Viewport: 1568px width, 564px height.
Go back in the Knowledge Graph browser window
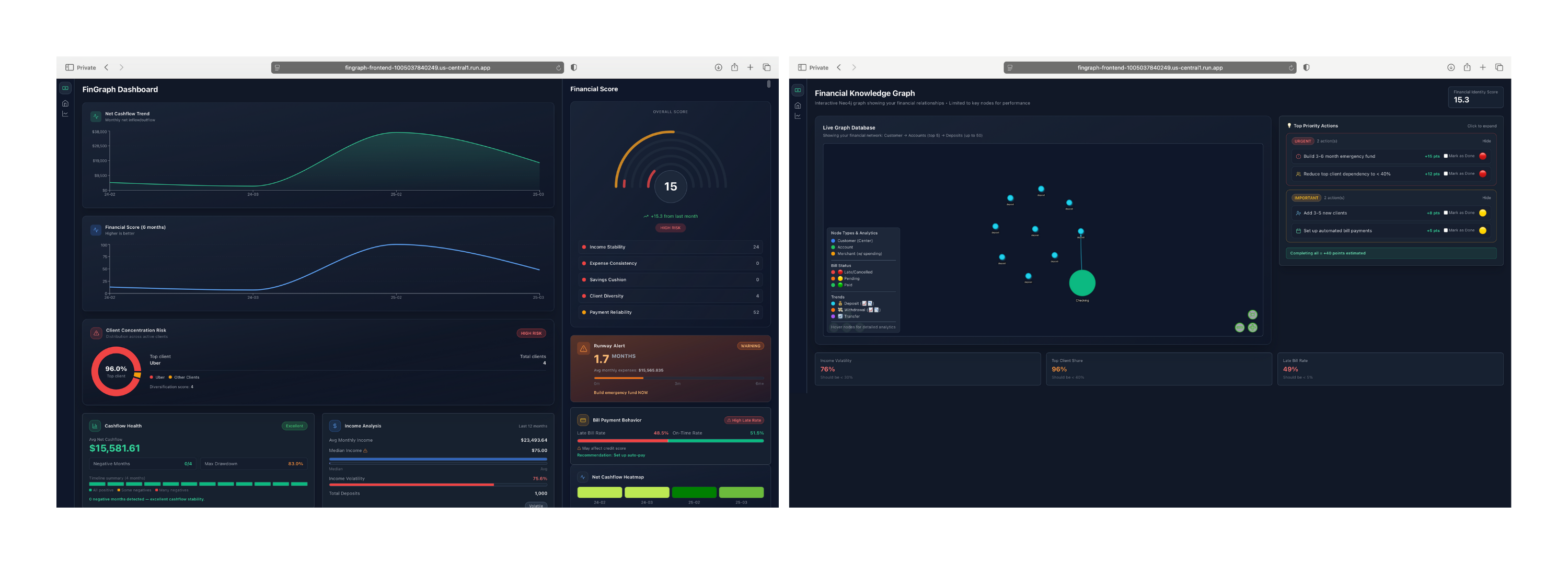click(839, 67)
